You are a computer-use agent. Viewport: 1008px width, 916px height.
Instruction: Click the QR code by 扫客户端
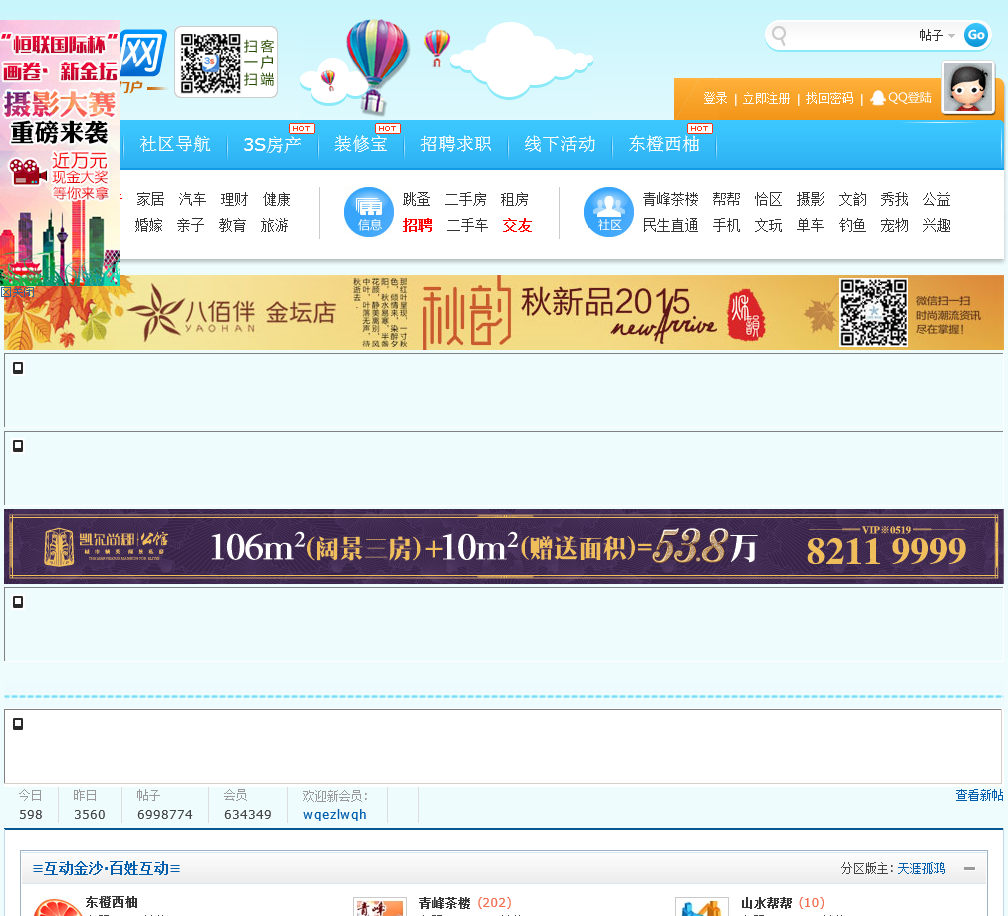pyautogui.click(x=210, y=63)
